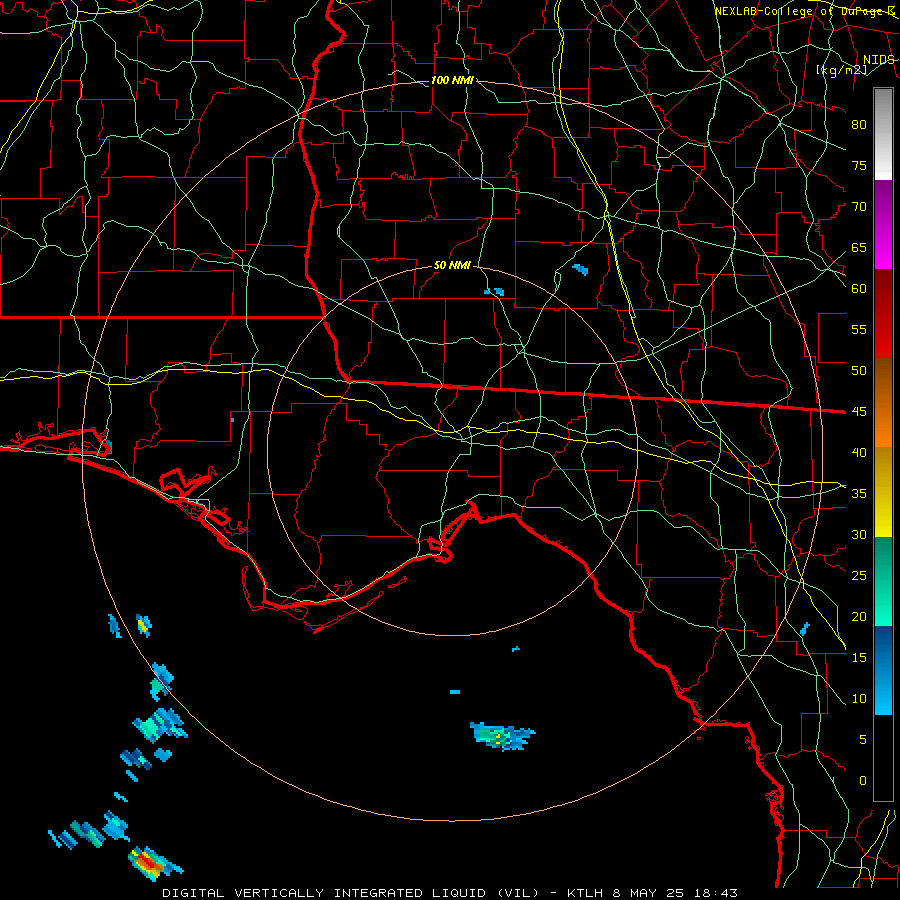Image resolution: width=900 pixels, height=900 pixels.
Task: Pick the brown-orange segment of the VIL scale
Action: pyautogui.click(x=883, y=402)
